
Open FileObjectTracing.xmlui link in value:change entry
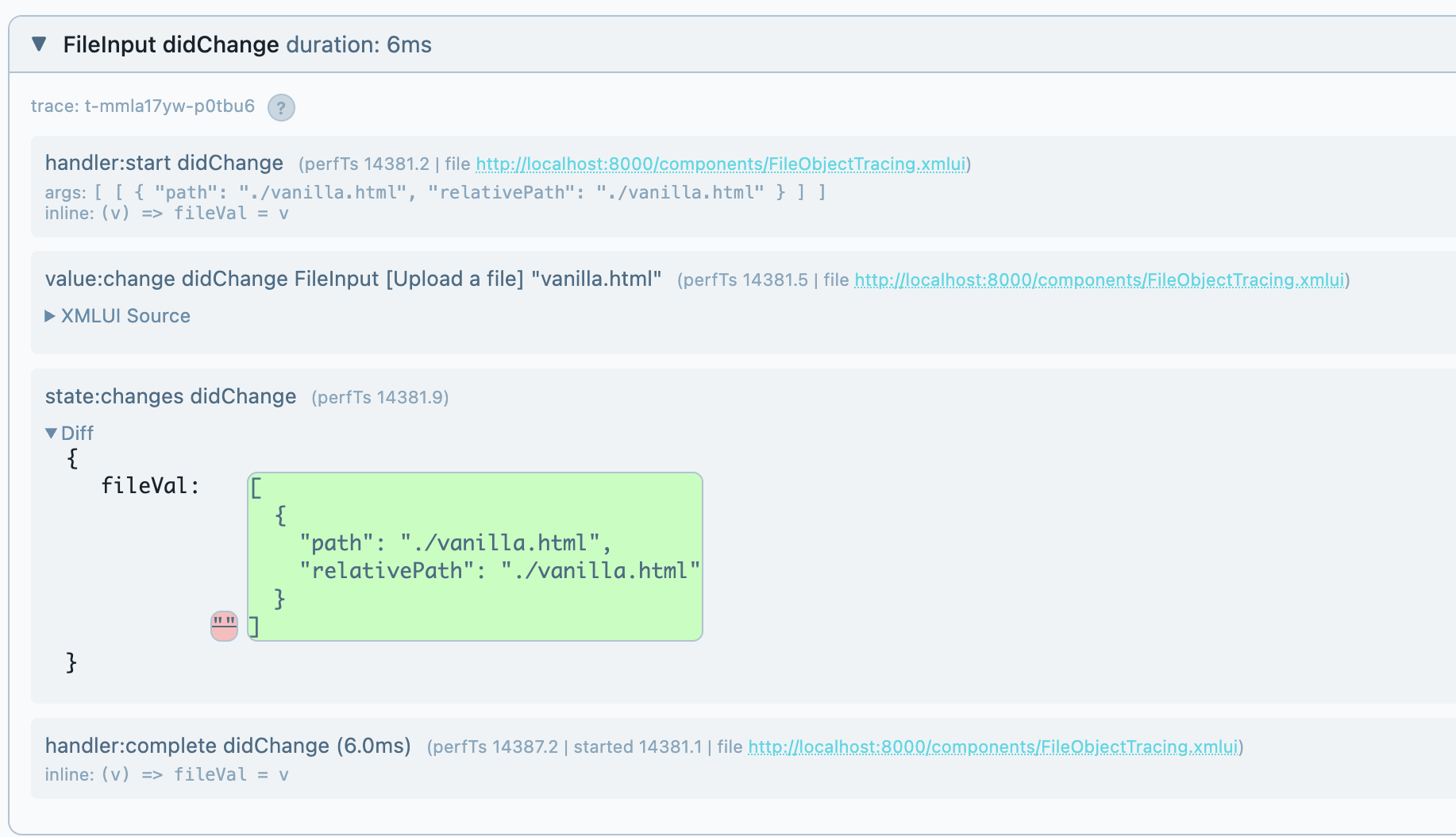(1099, 280)
